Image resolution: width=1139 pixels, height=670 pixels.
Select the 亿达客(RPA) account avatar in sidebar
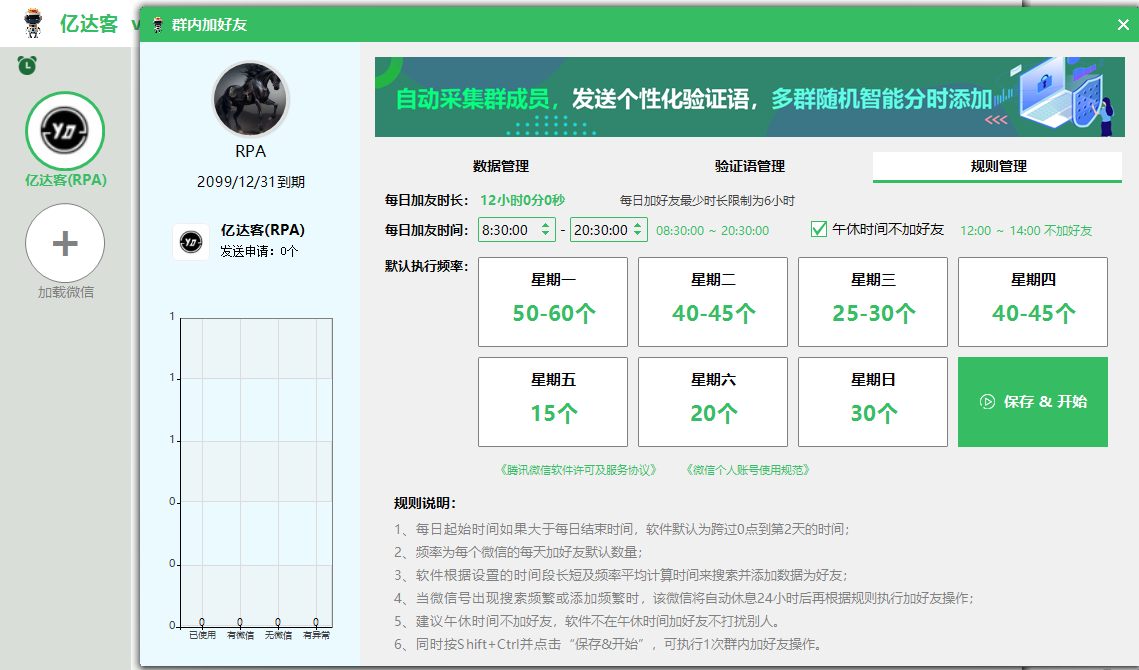click(65, 132)
